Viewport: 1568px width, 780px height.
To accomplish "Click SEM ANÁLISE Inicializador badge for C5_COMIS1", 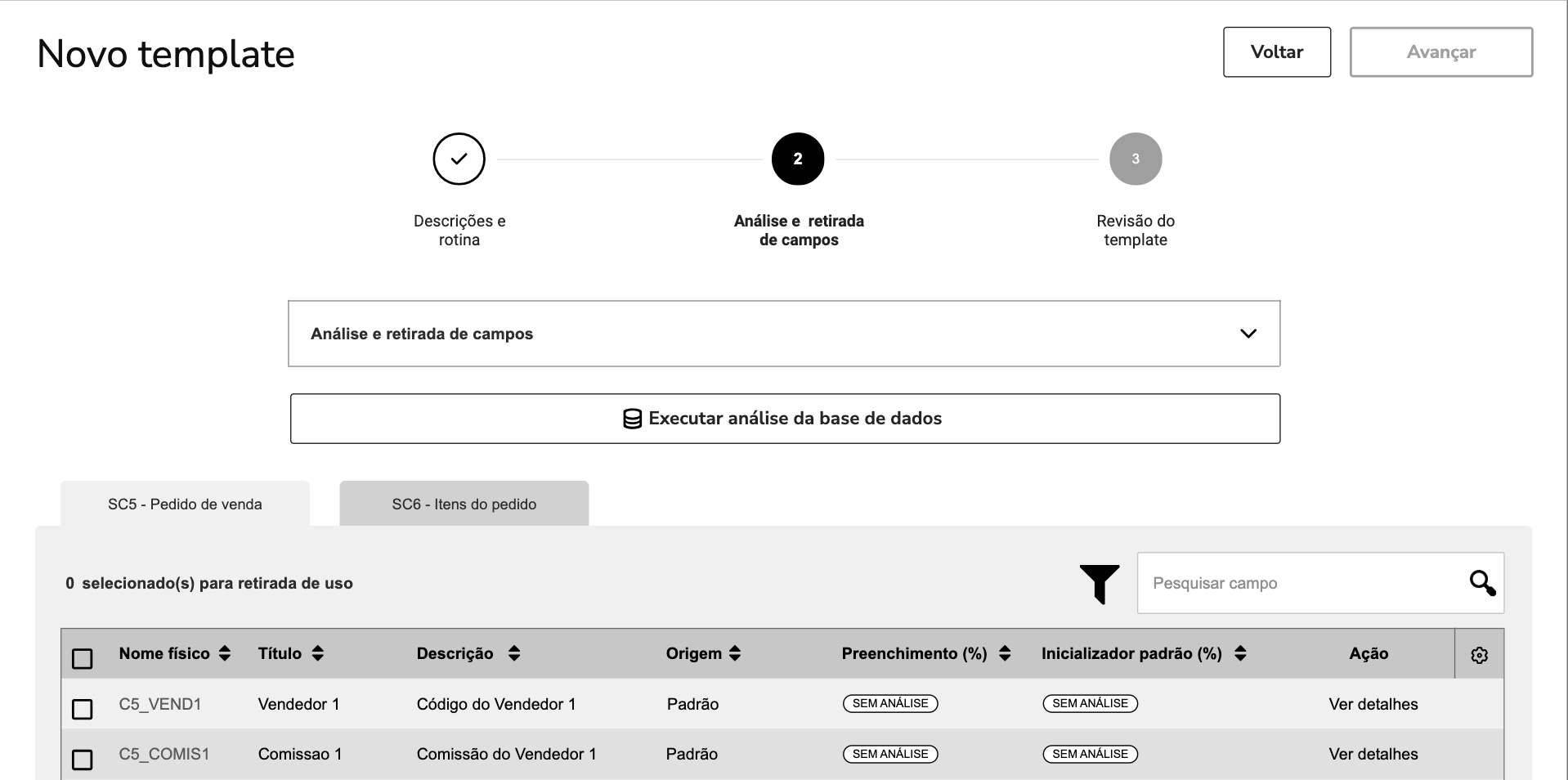I will pyautogui.click(x=1090, y=754).
